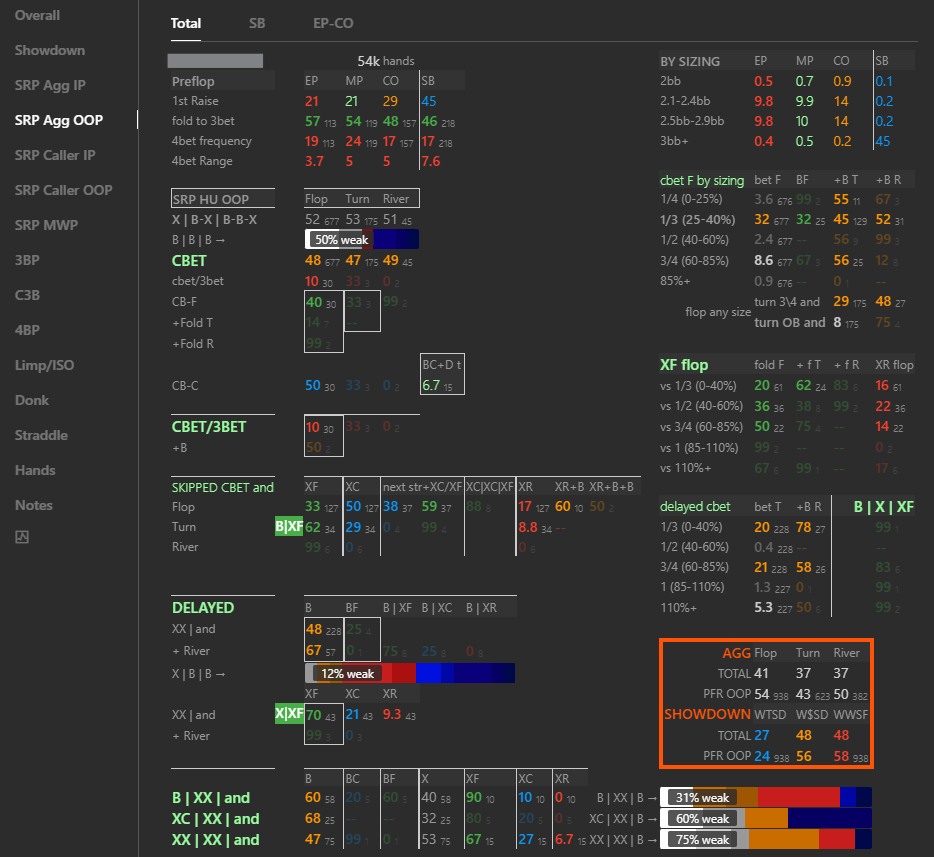
Task: Click the 31% weak strength bar
Action: (766, 797)
